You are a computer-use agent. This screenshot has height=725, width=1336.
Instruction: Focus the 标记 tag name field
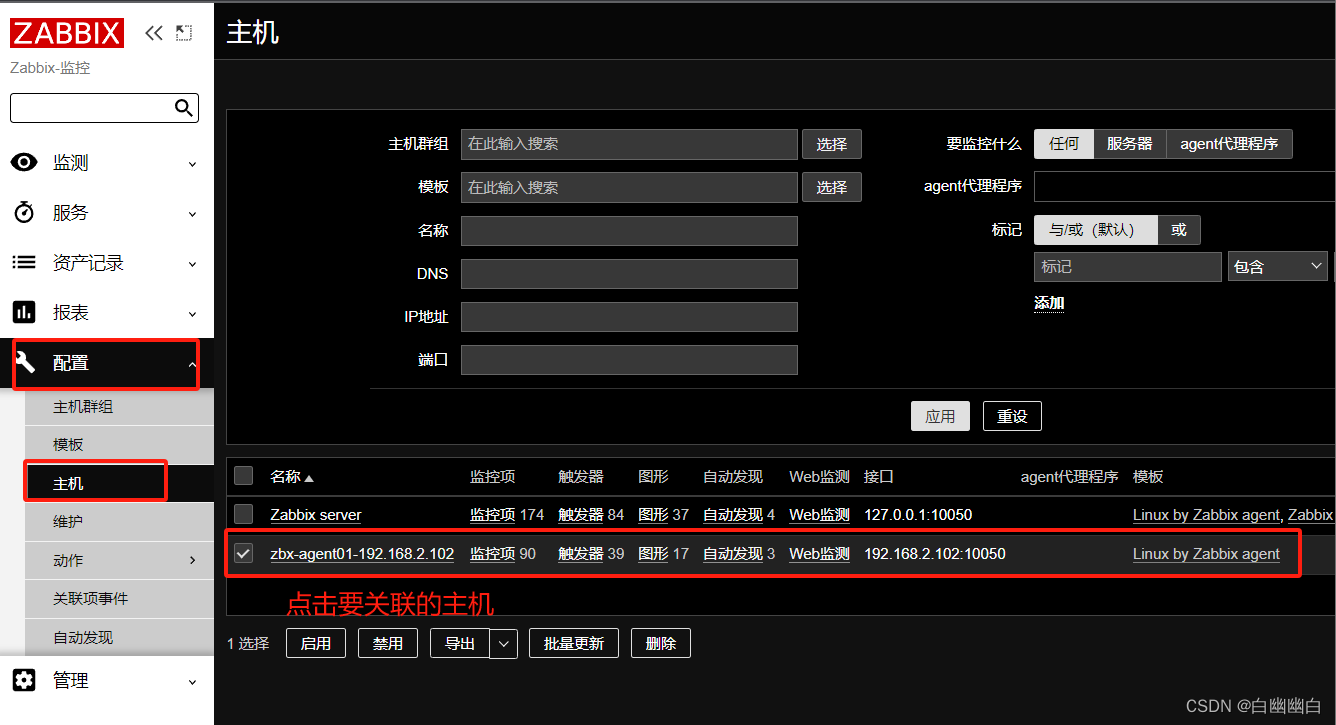pyautogui.click(x=1128, y=266)
